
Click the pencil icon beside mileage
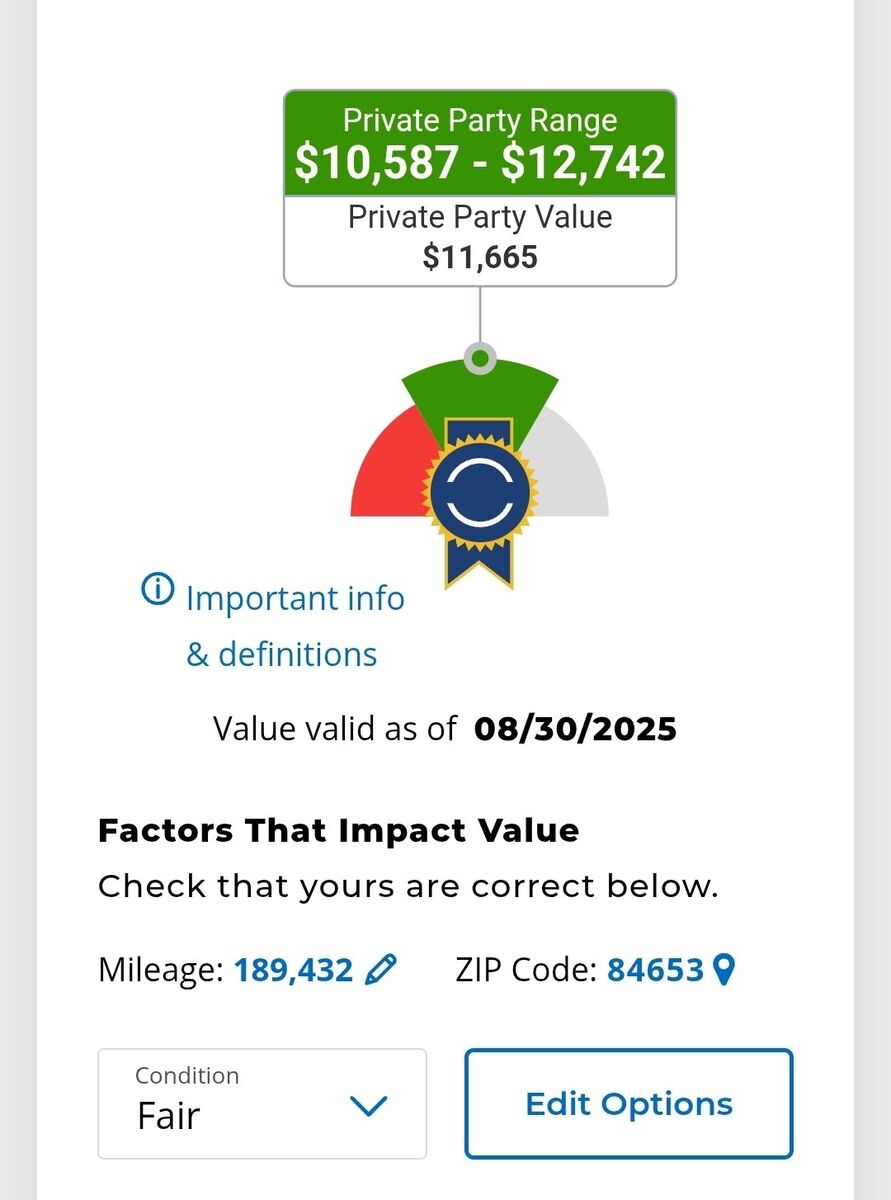381,969
